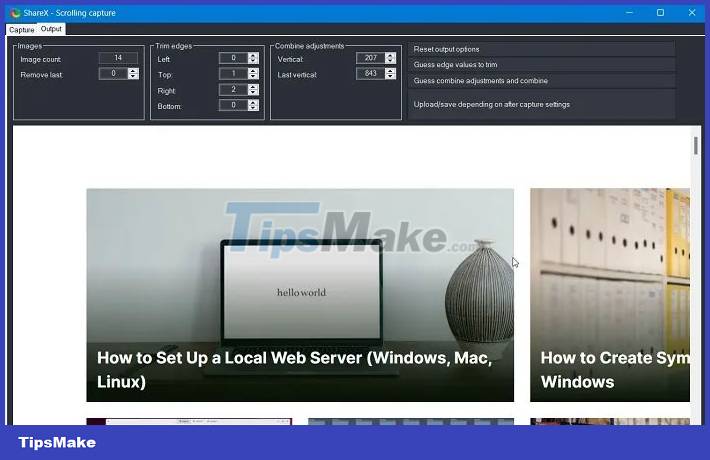Decrease the Vertical combine adjustment
Image resolution: width=710 pixels, height=460 pixels.
[390, 61]
